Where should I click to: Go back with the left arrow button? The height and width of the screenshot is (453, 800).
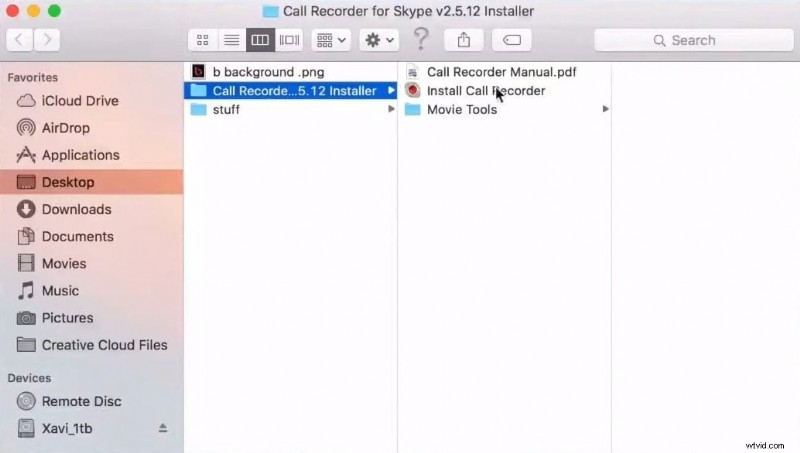19,40
